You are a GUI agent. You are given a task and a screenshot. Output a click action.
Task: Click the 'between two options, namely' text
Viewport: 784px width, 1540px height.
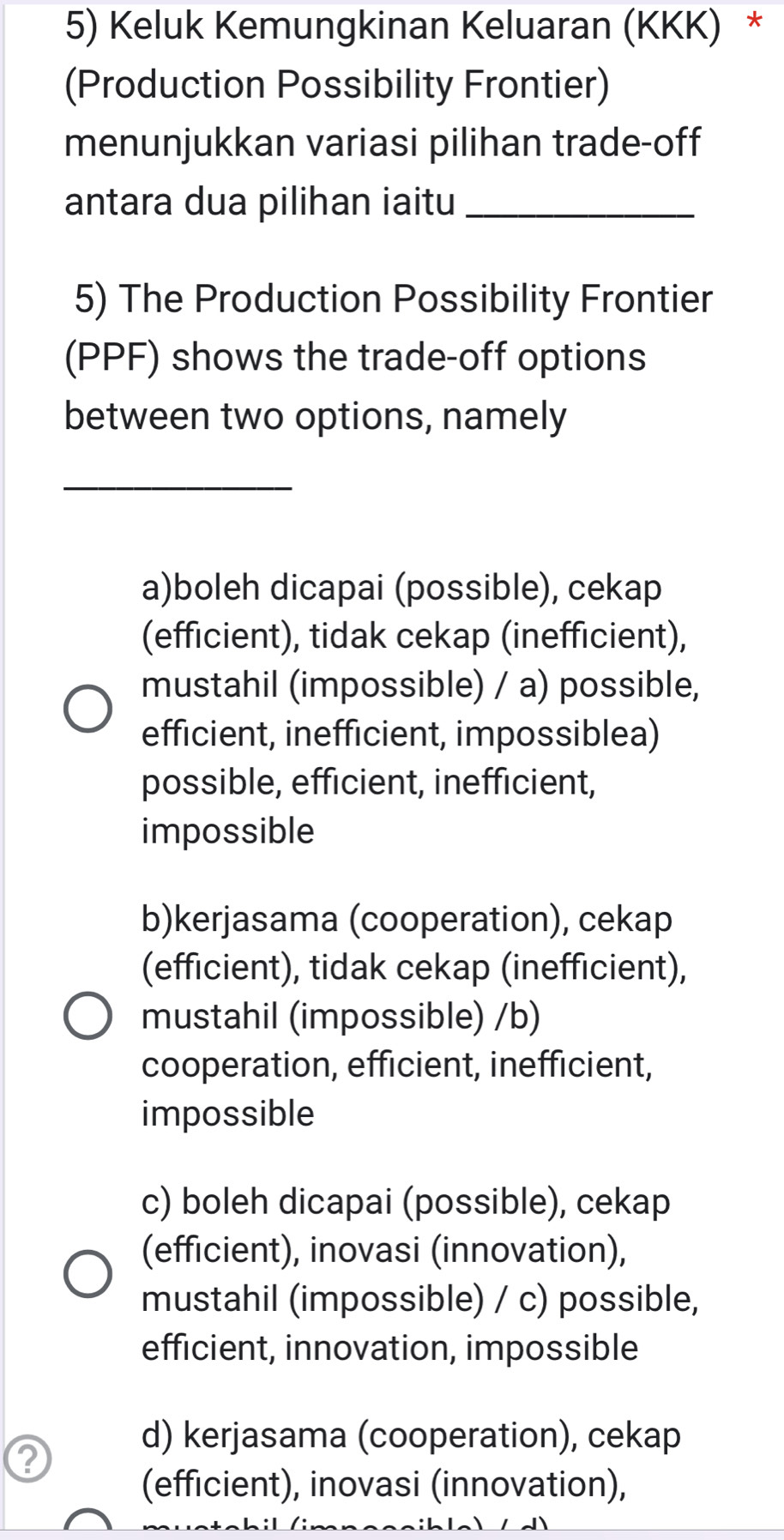click(x=316, y=417)
